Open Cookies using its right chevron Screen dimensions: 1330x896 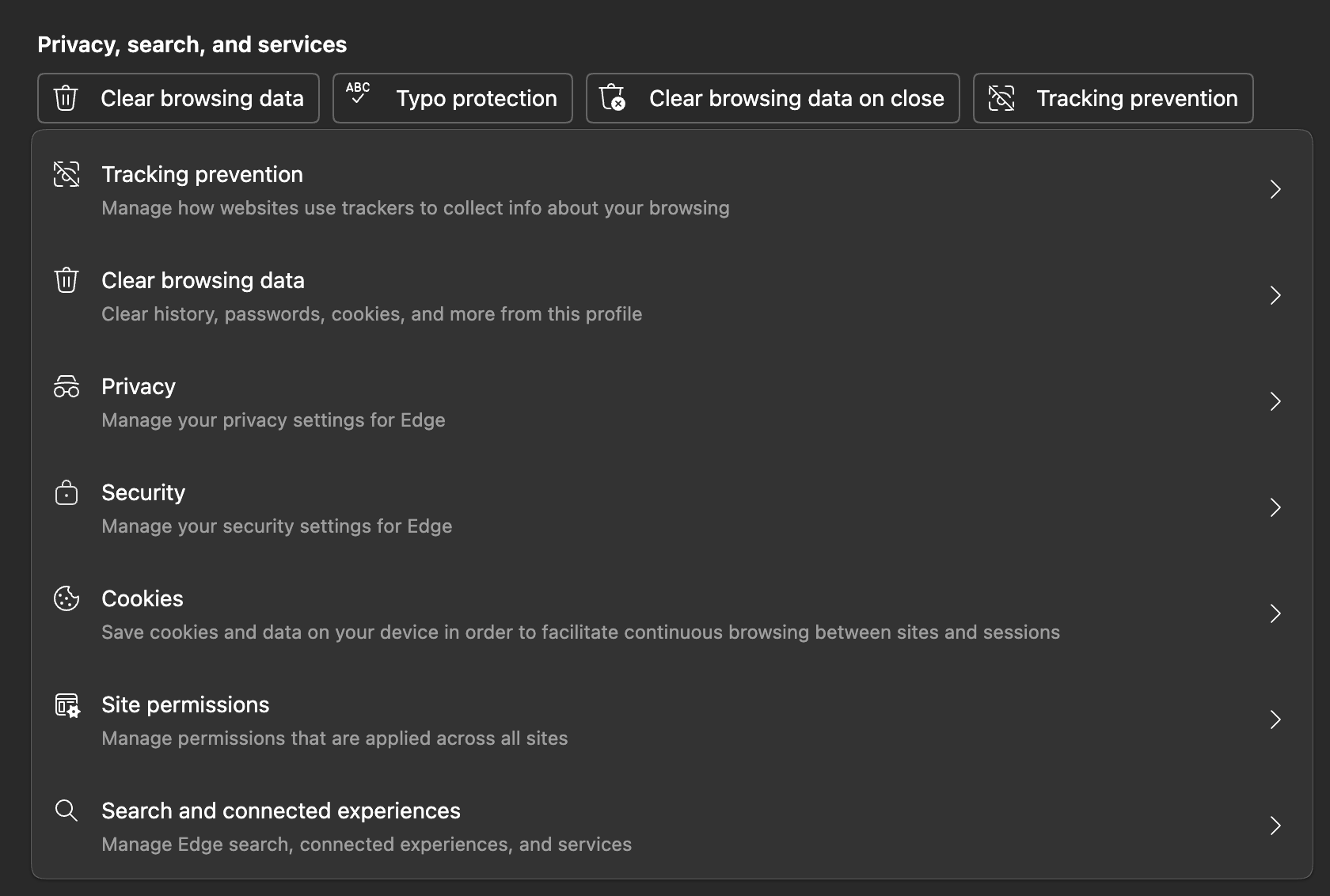coord(1275,613)
